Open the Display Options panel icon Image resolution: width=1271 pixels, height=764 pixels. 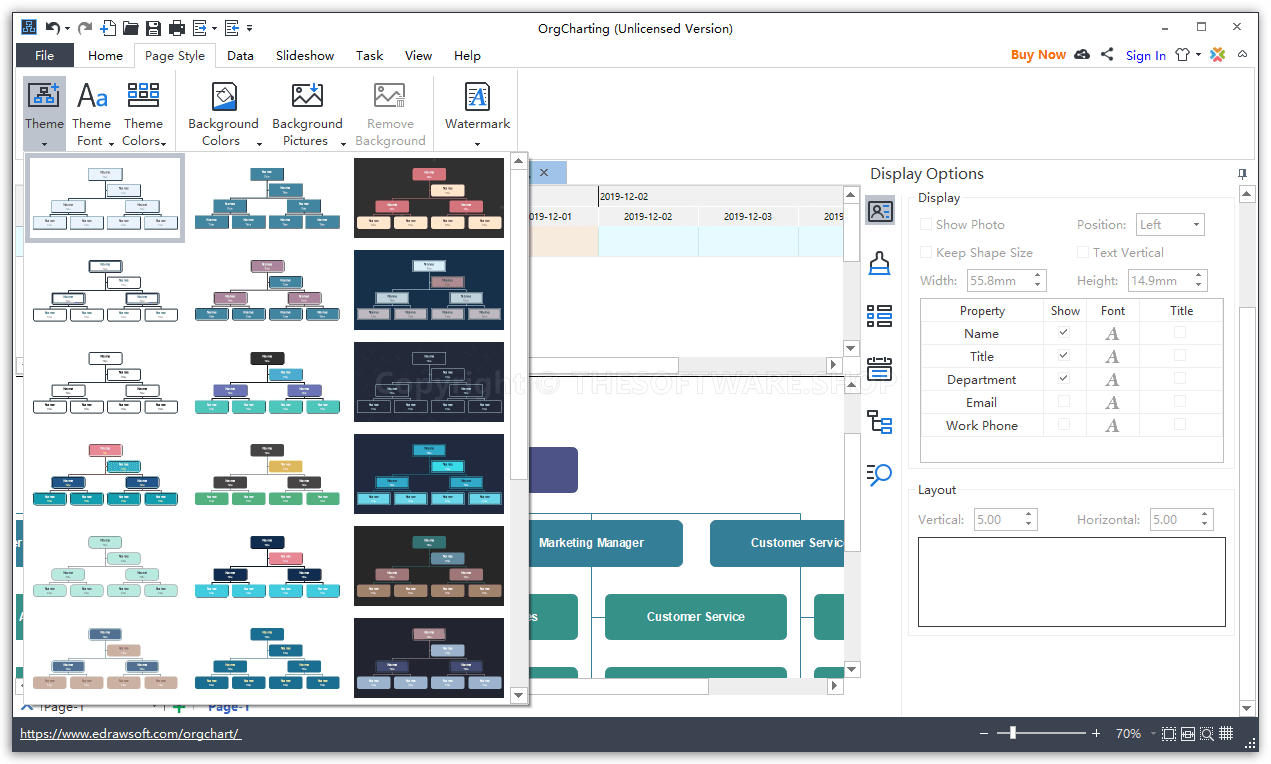[879, 210]
